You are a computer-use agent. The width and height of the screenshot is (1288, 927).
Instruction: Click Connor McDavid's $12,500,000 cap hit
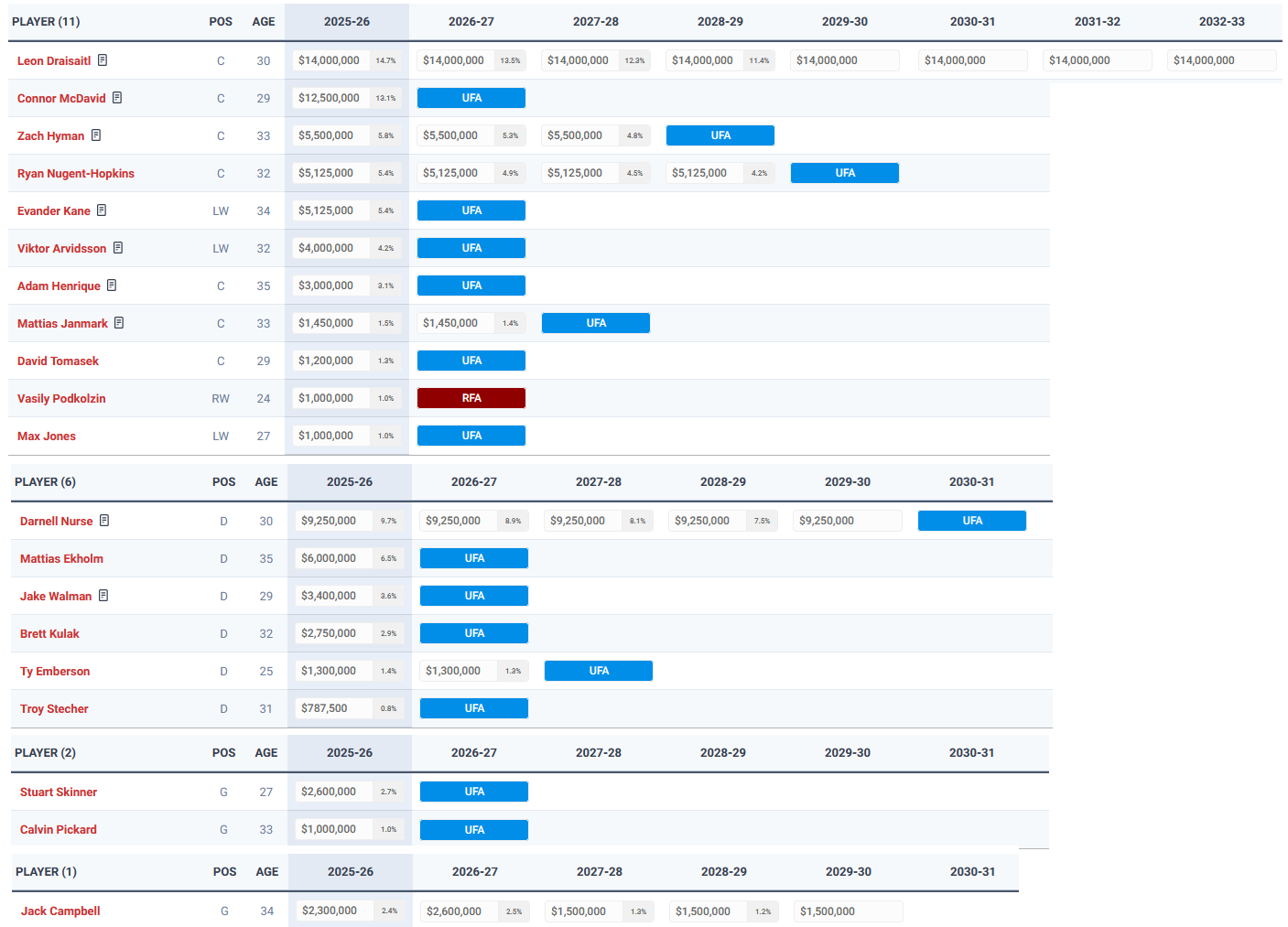point(331,98)
